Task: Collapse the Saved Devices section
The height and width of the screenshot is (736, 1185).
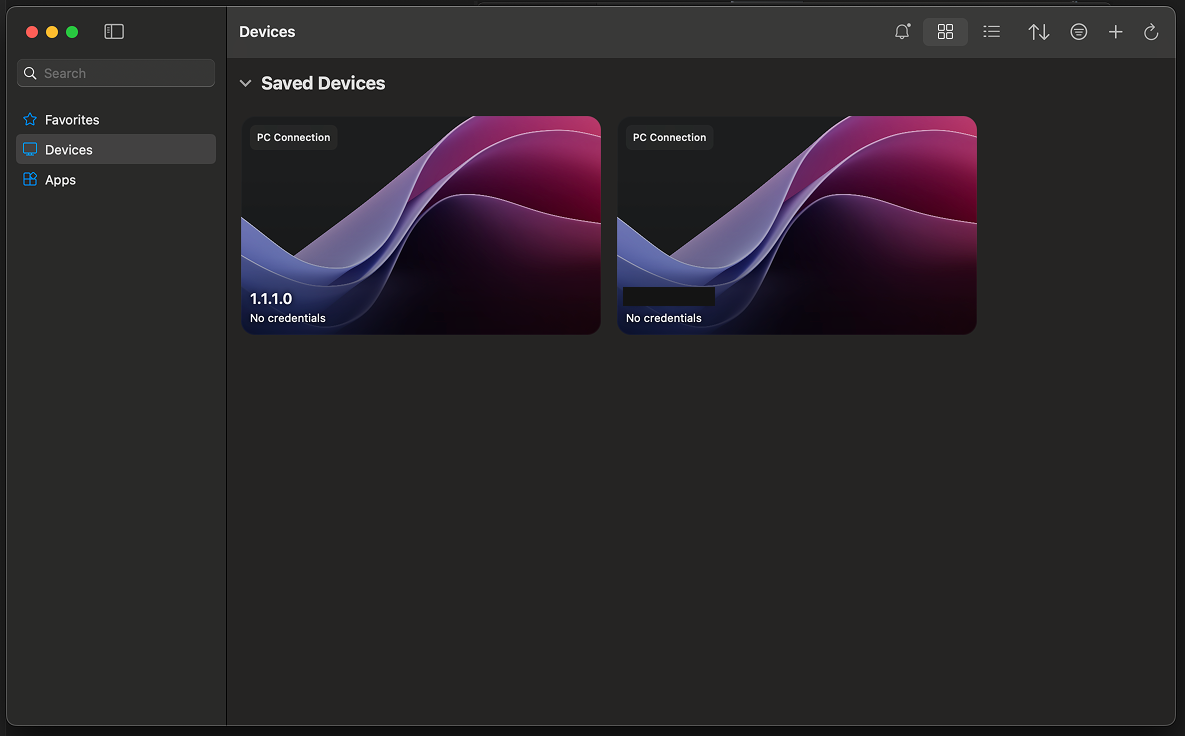Action: pyautogui.click(x=246, y=83)
